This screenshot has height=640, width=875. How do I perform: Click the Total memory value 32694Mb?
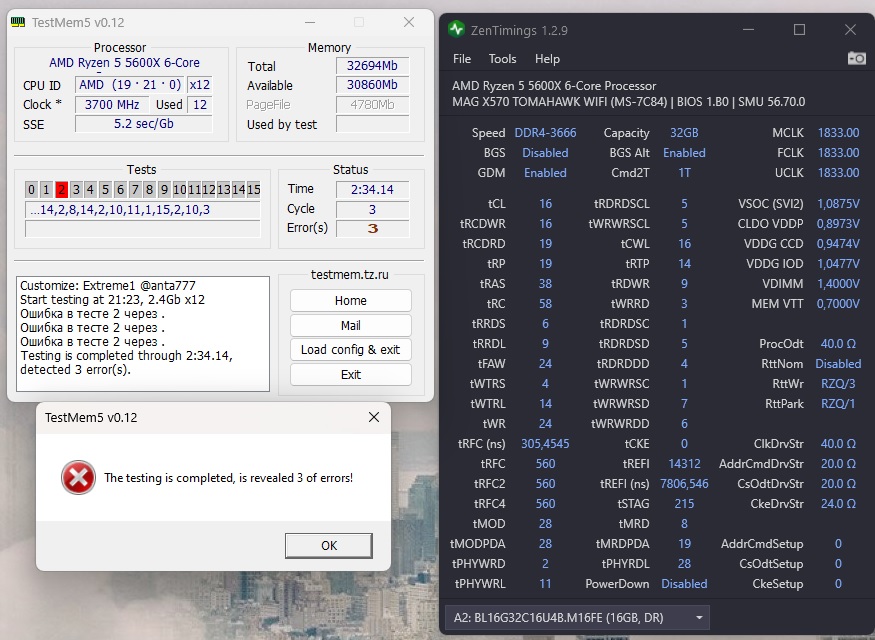pos(372,66)
